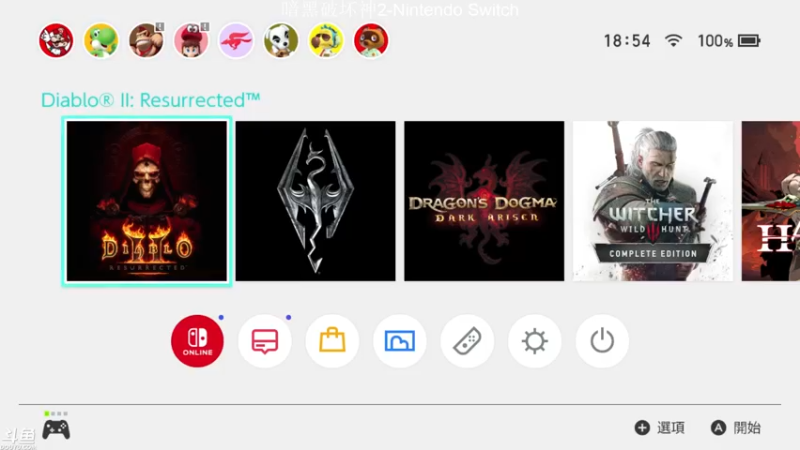Screen dimensions: 800x450
Task: Select the Yoshi user avatar
Action: [101, 40]
